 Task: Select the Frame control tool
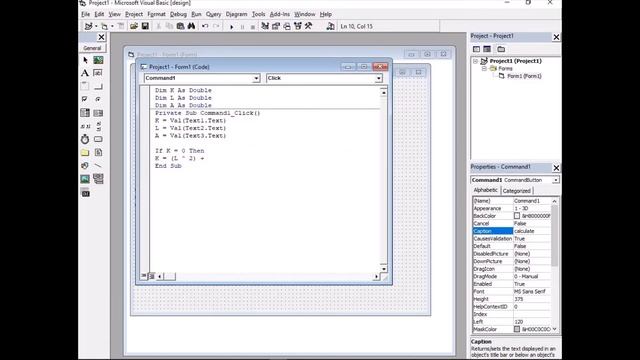(x=85, y=87)
